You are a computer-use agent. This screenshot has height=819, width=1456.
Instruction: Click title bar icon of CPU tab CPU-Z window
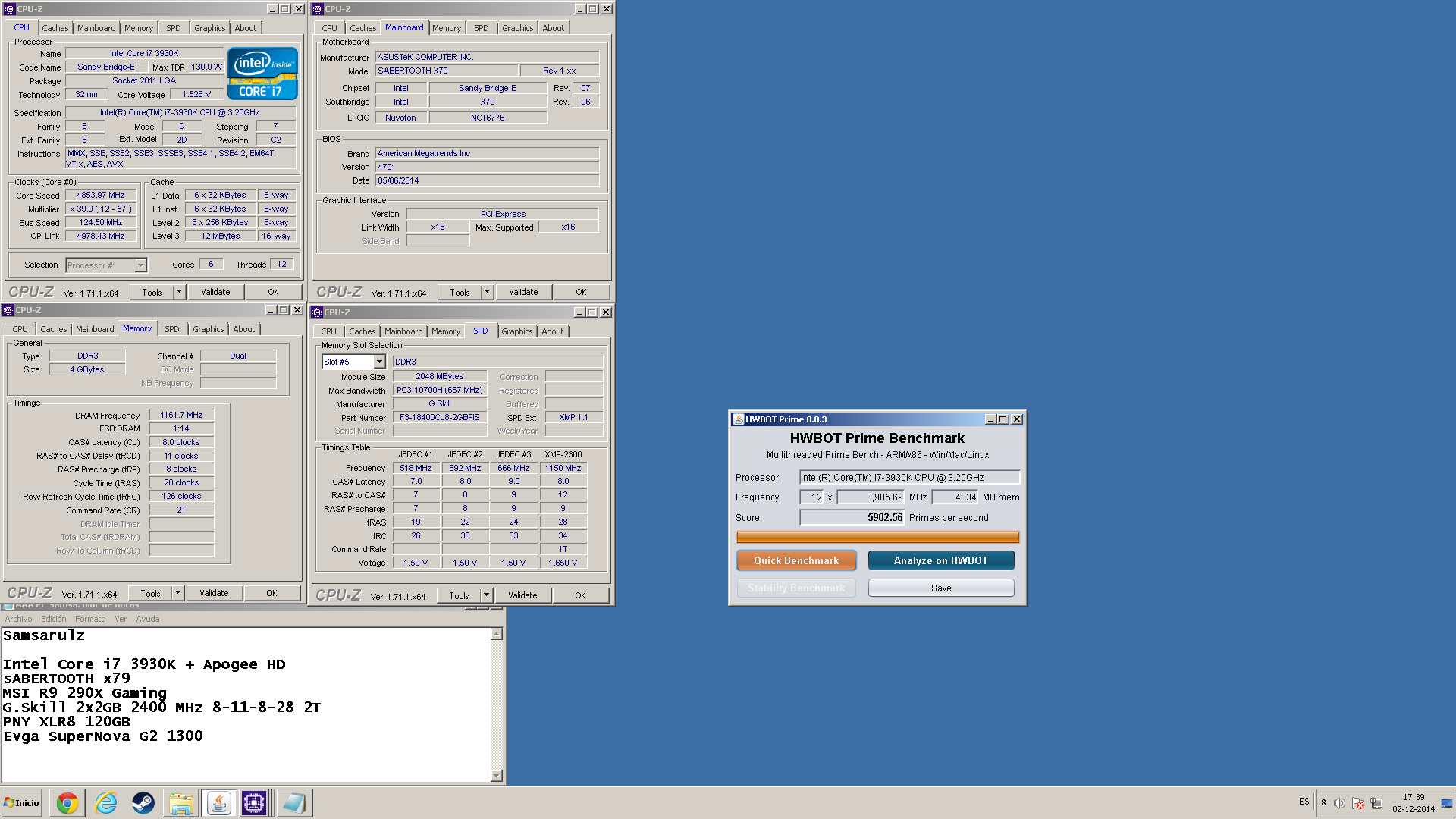click(x=10, y=9)
